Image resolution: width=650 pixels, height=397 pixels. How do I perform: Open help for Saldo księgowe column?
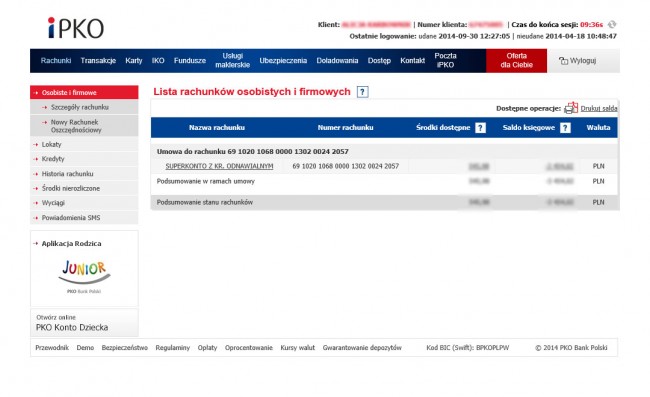[x=565, y=128]
